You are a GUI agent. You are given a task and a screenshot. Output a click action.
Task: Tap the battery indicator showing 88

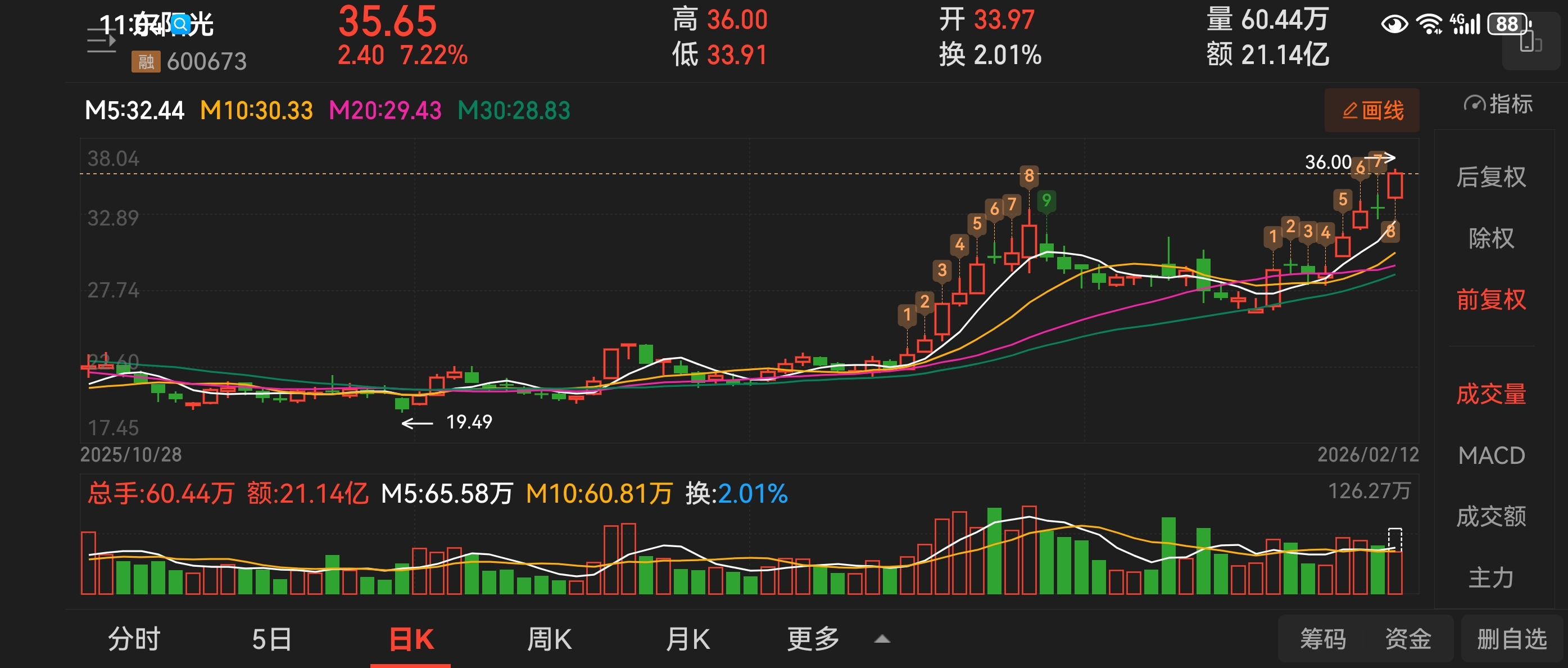1509,24
